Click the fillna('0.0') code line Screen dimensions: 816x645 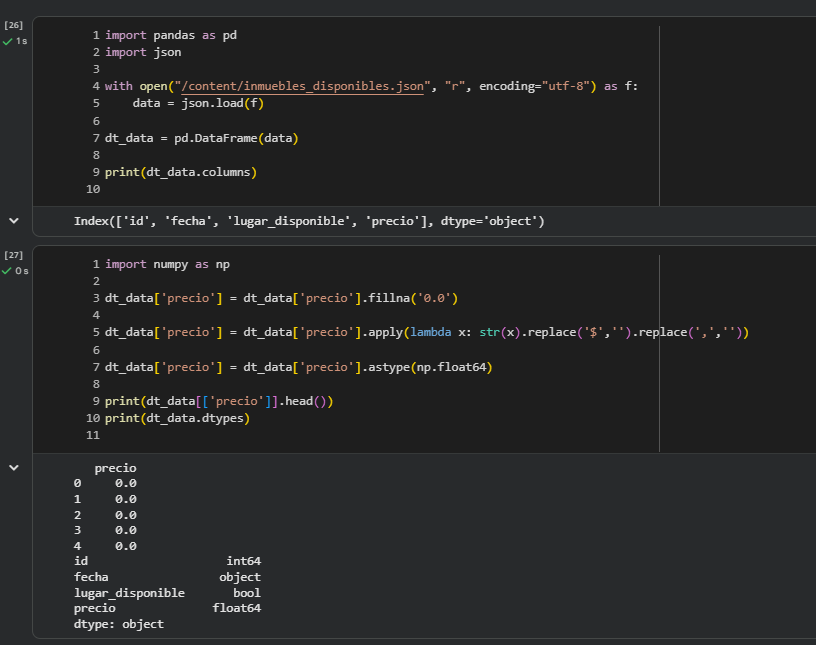coord(281,298)
